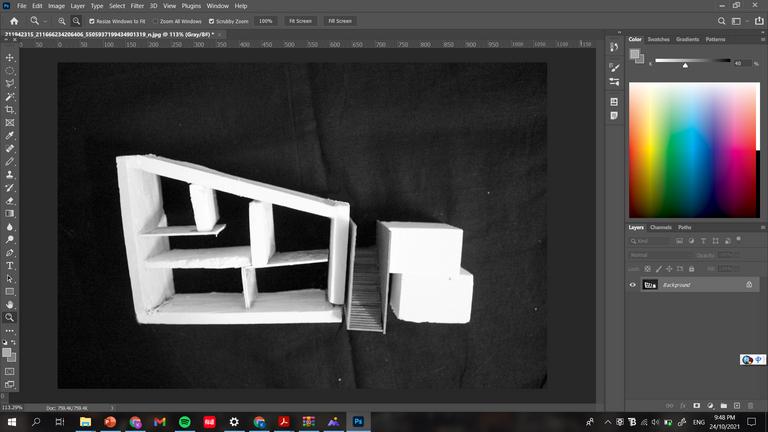
Task: Create a new layer icon
Action: pos(737,406)
